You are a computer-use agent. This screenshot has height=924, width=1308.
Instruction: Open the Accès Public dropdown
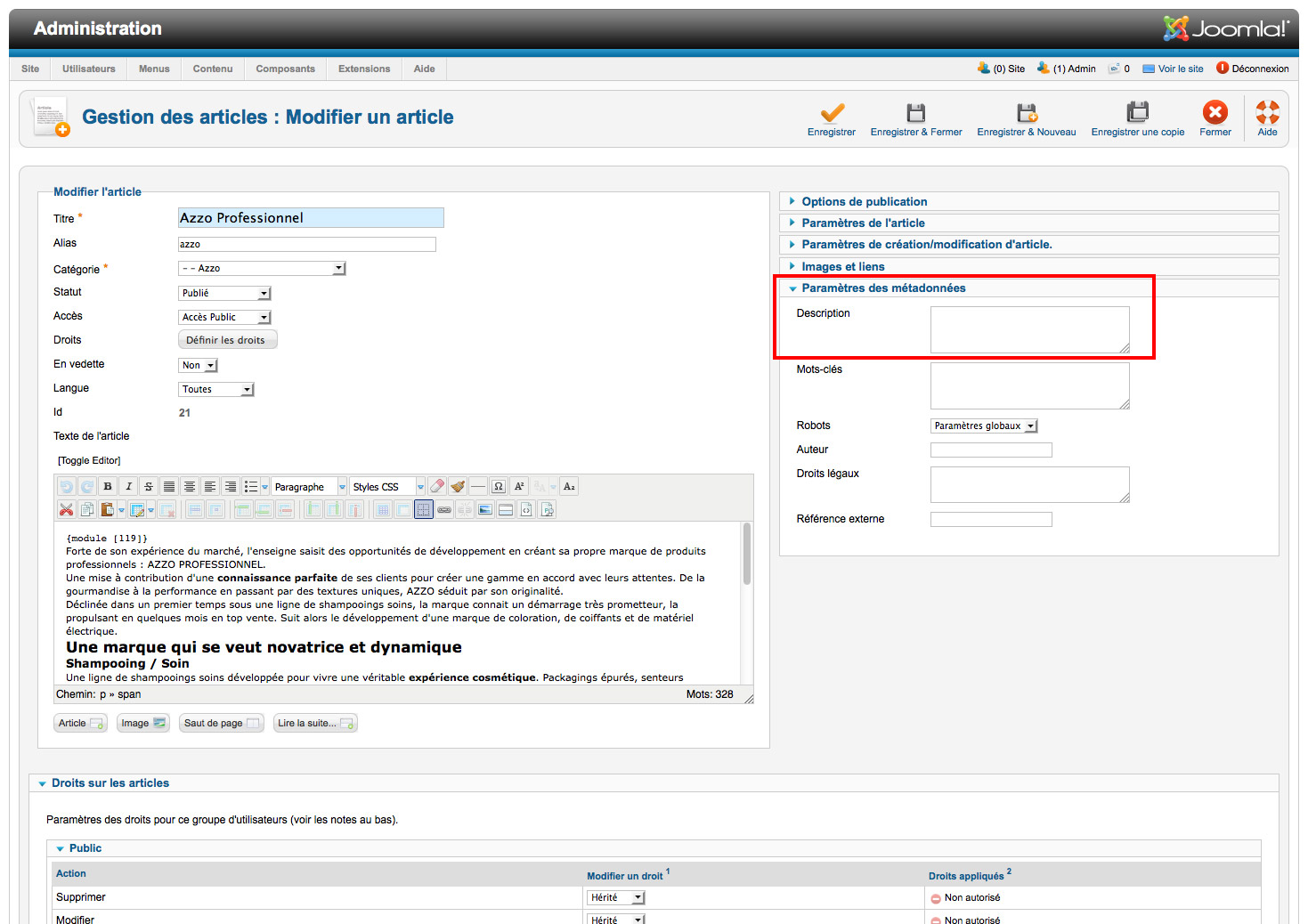[x=224, y=317]
